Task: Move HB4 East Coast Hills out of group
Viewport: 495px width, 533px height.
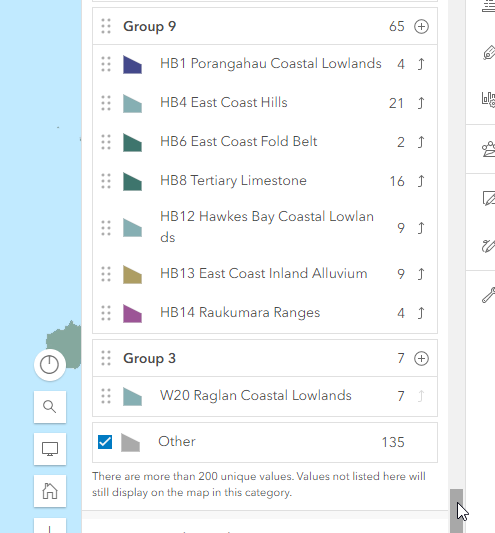Action: point(421,103)
